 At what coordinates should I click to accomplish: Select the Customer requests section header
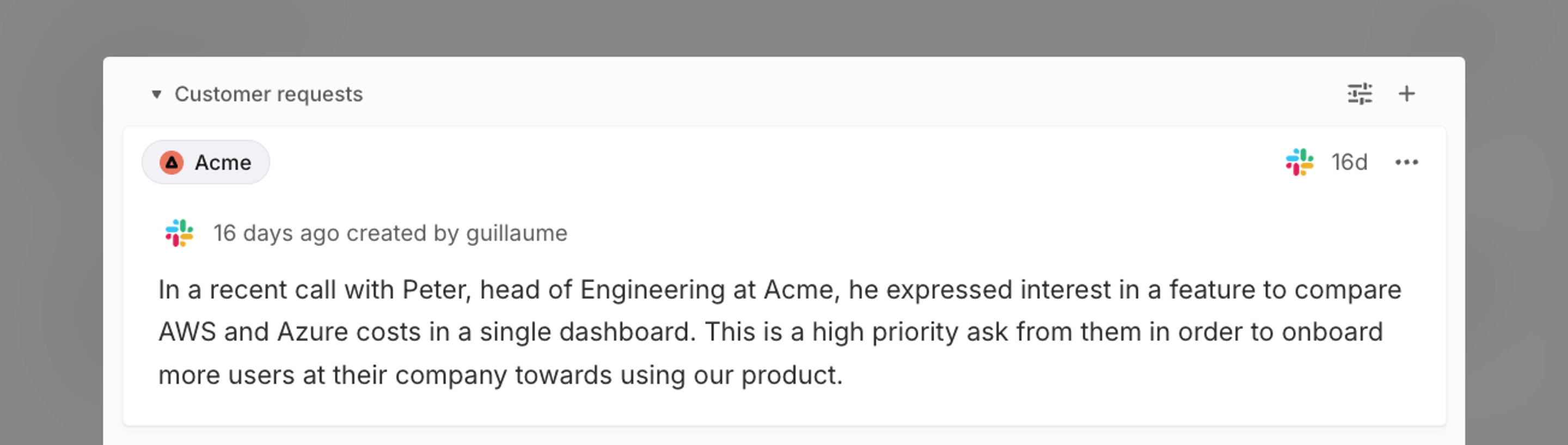[268, 94]
